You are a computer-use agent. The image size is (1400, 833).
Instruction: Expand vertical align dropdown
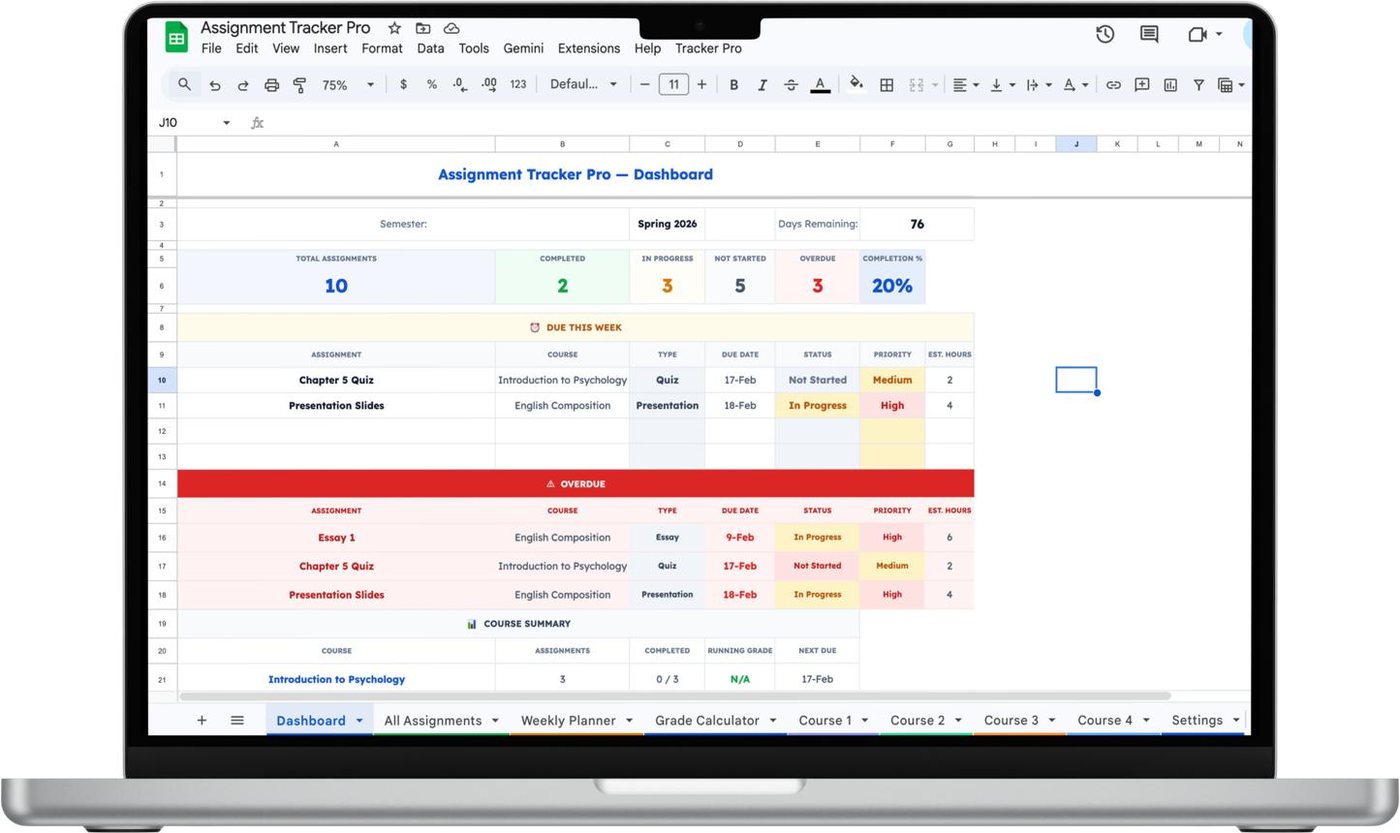(1011, 86)
